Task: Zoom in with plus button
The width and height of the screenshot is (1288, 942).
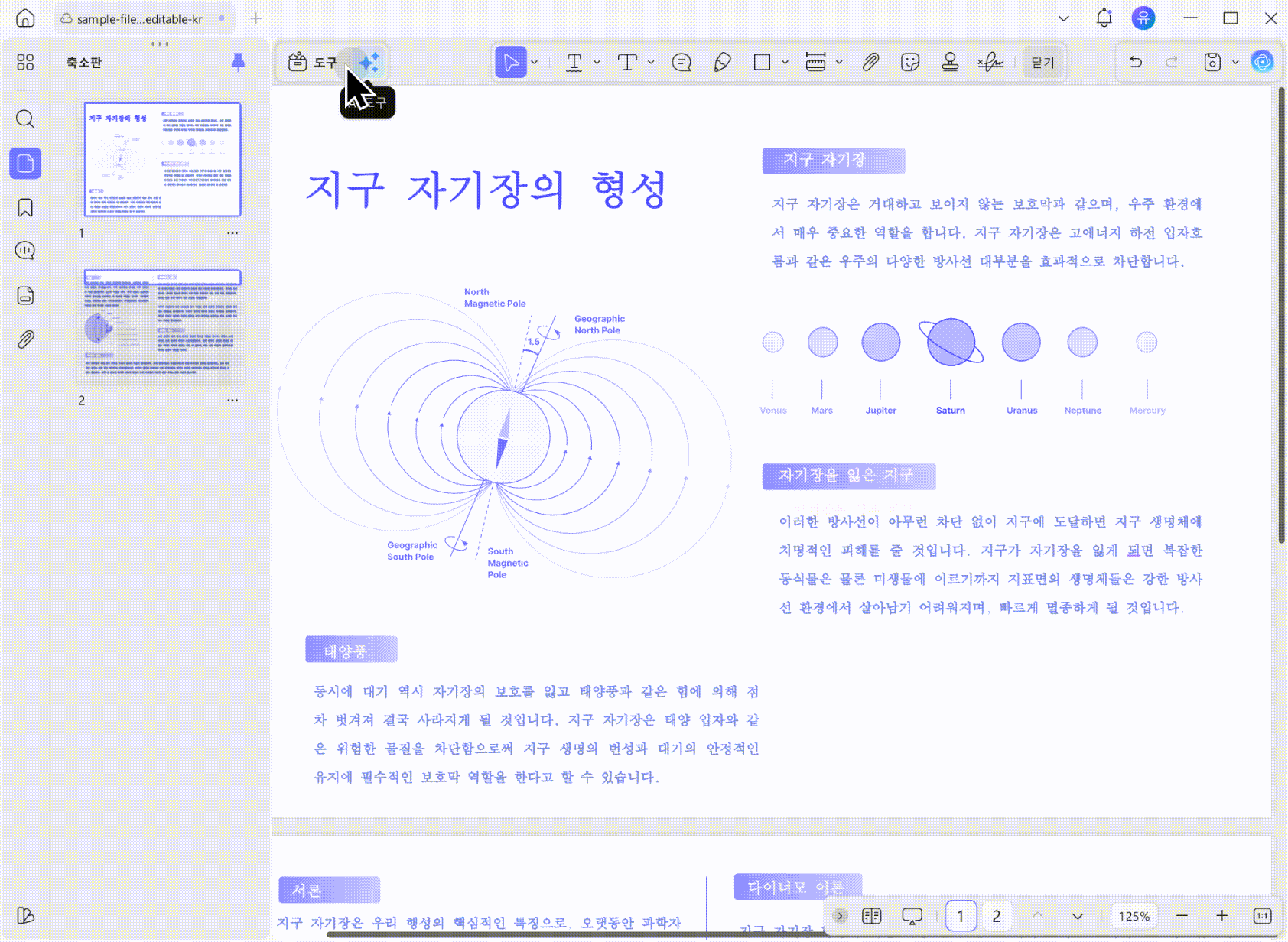Action: coord(1222,916)
